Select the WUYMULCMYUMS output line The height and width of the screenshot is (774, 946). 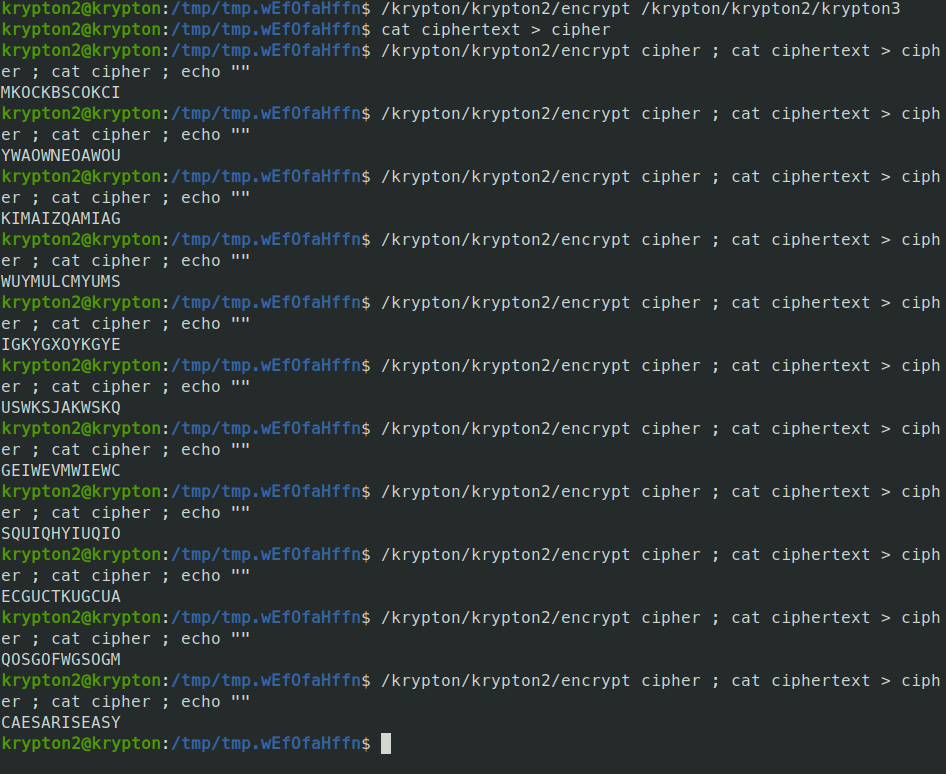(61, 281)
